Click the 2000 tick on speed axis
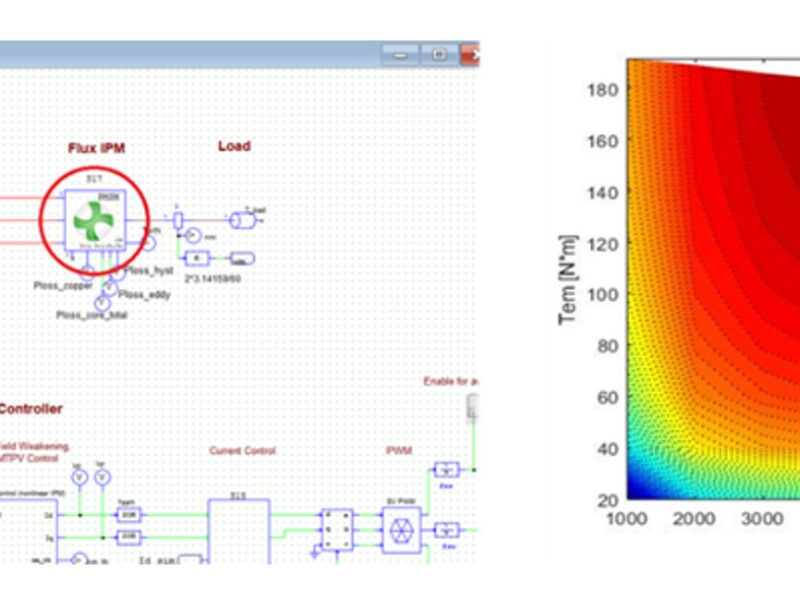 pos(694,519)
